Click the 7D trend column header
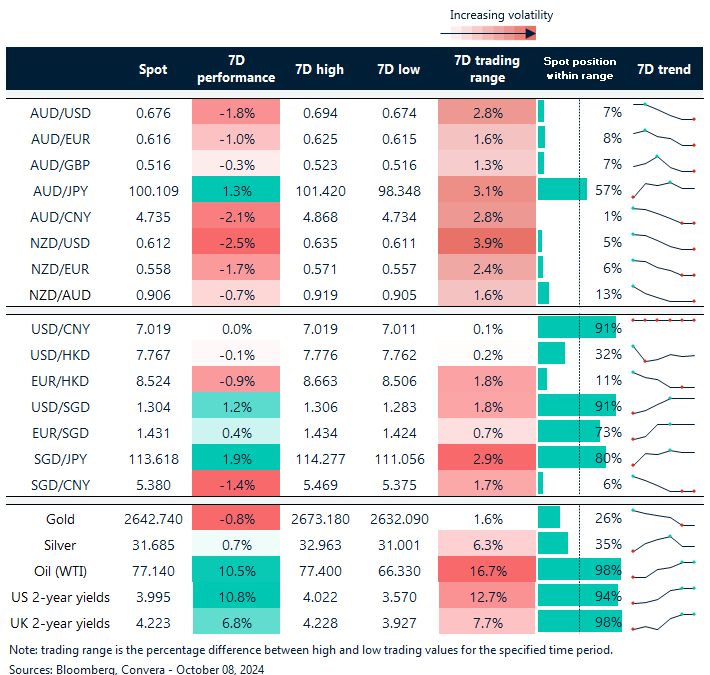The height and width of the screenshot is (675, 710). (664, 69)
